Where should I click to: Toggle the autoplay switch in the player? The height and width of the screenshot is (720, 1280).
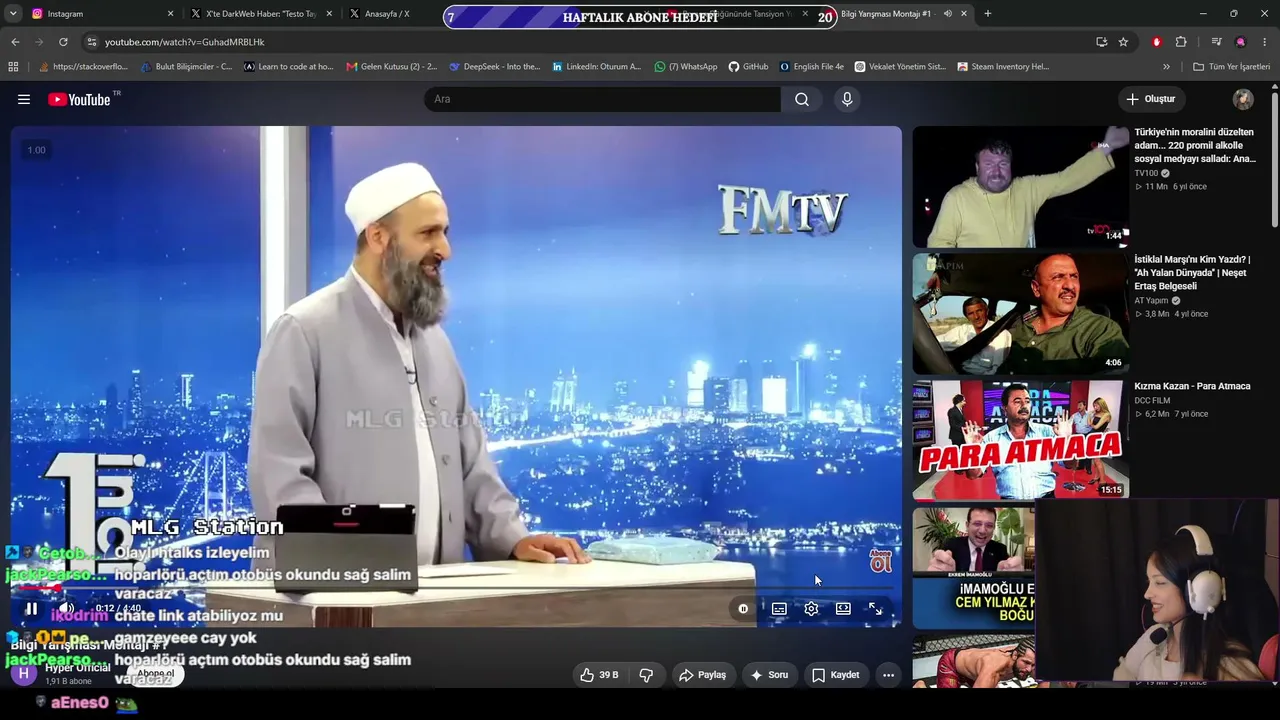pos(743,608)
